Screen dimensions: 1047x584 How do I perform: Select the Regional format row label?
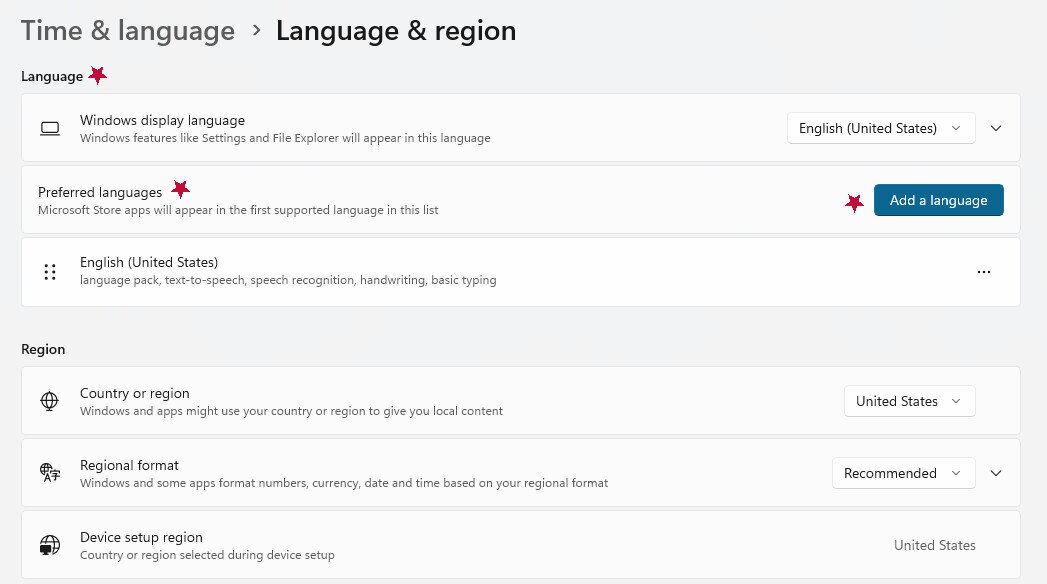pyautogui.click(x=129, y=465)
